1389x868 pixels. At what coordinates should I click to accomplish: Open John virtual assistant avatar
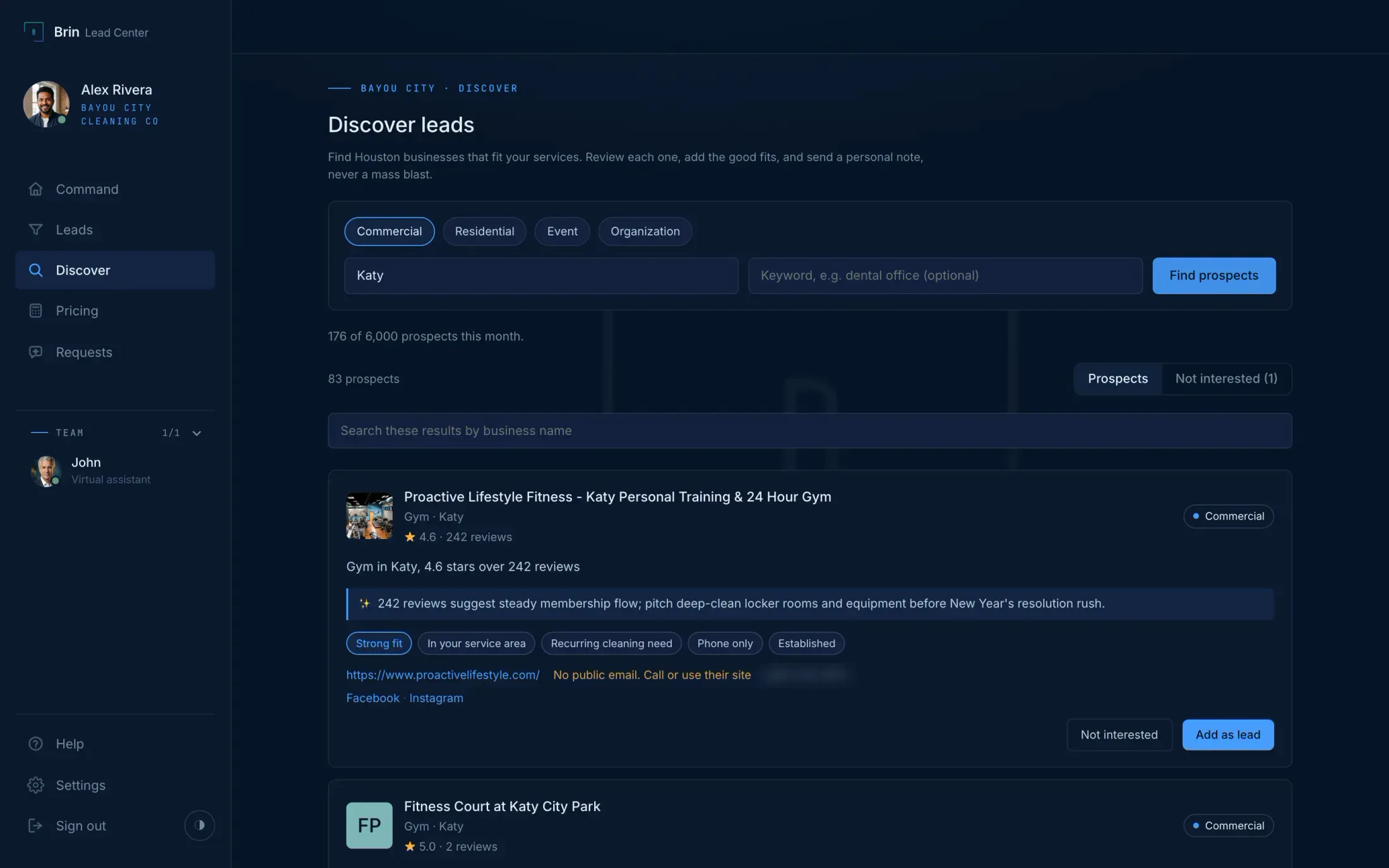pyautogui.click(x=46, y=471)
